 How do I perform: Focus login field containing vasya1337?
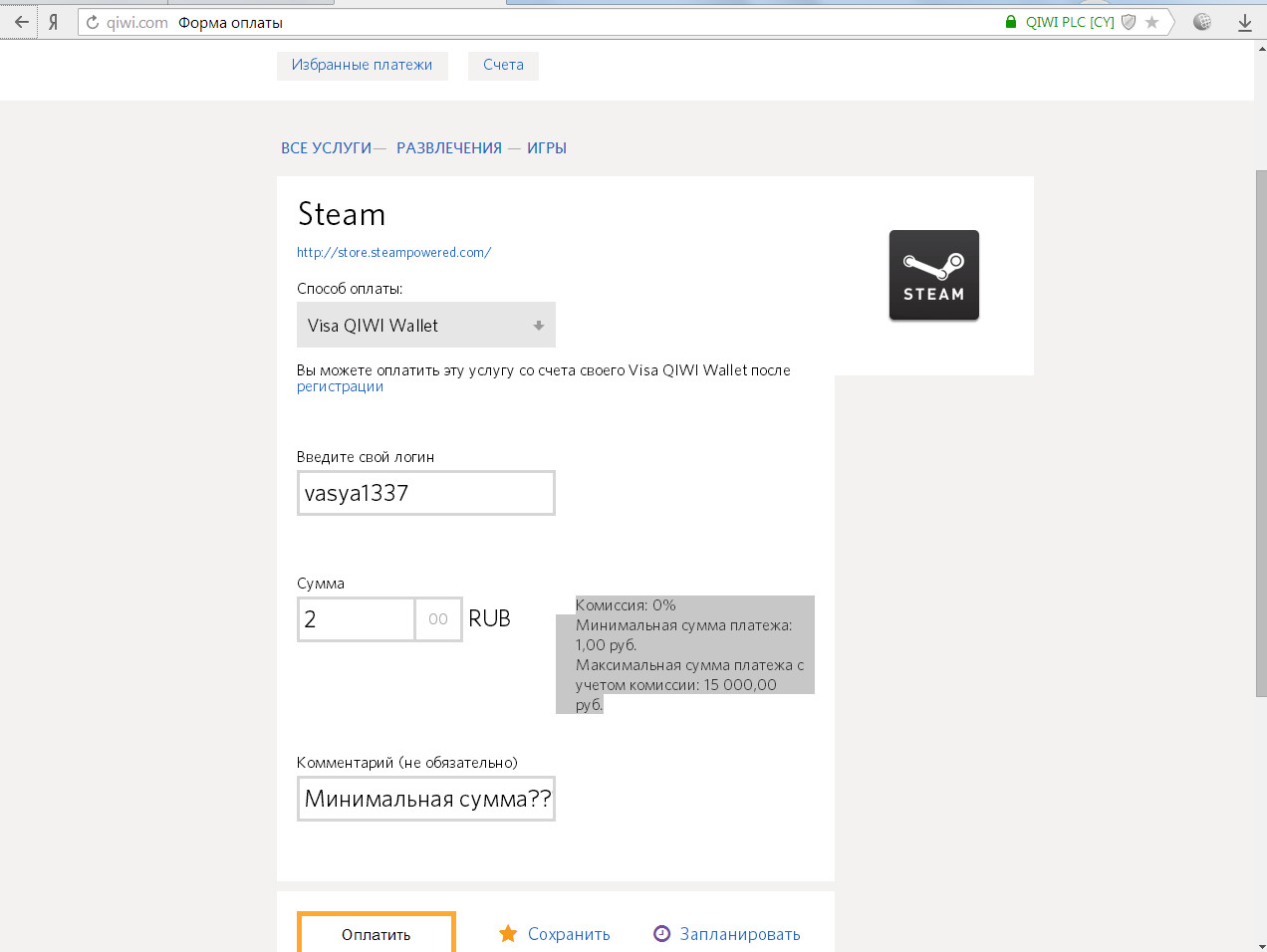pyautogui.click(x=426, y=493)
